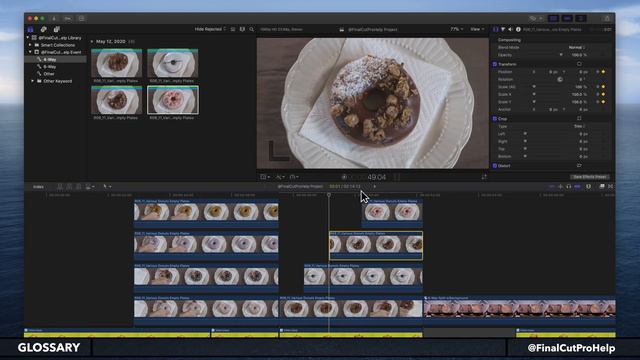Enable the Crop checkbox

tap(495, 119)
